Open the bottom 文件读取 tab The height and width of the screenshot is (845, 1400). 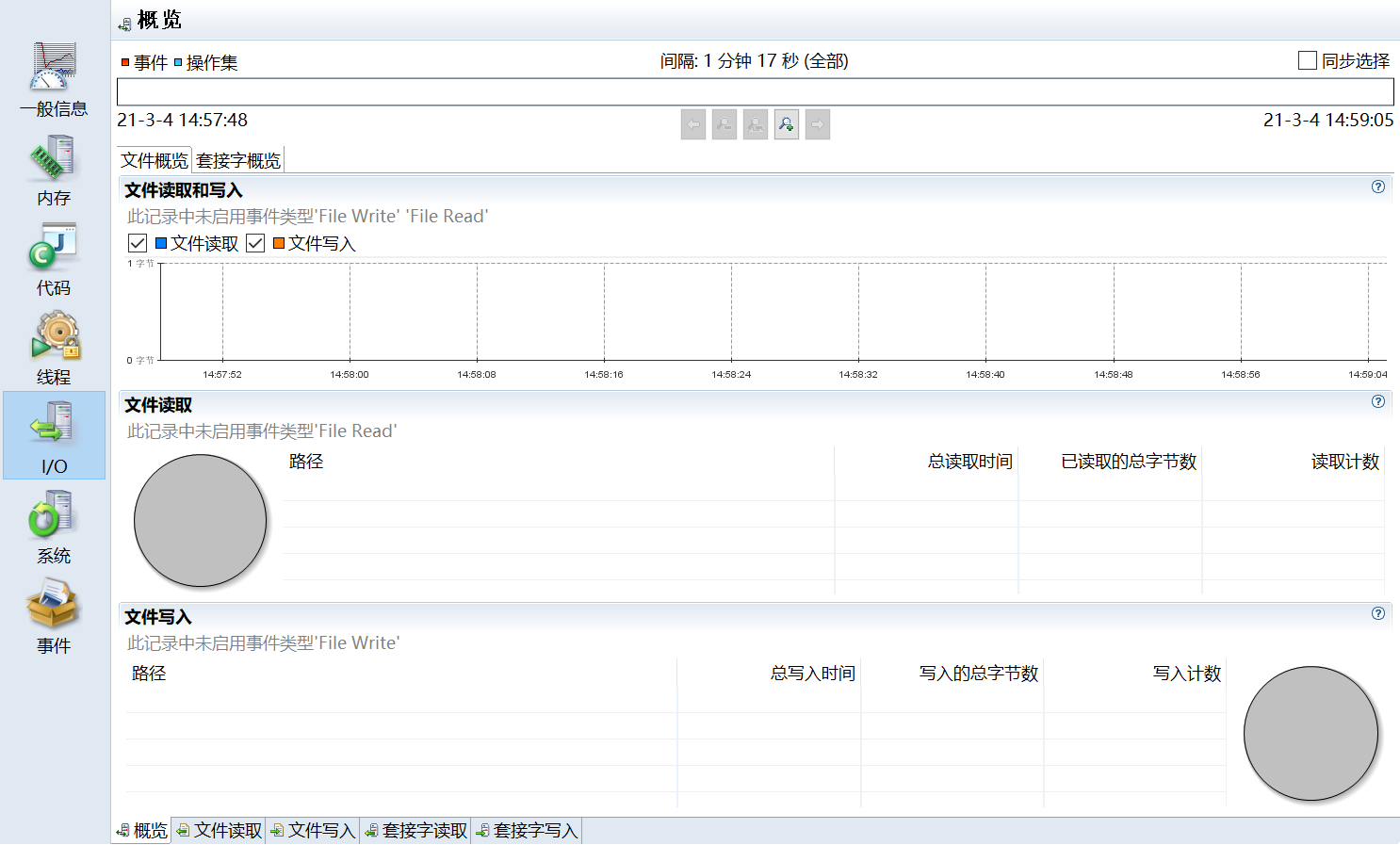pos(220,830)
